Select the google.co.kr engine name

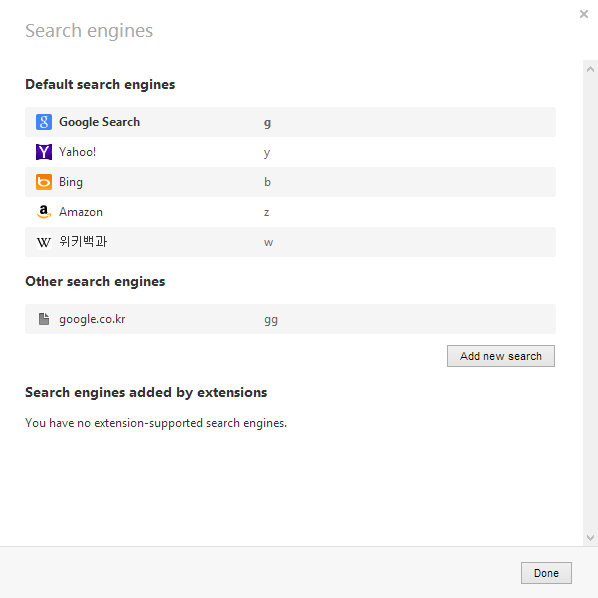click(92, 319)
